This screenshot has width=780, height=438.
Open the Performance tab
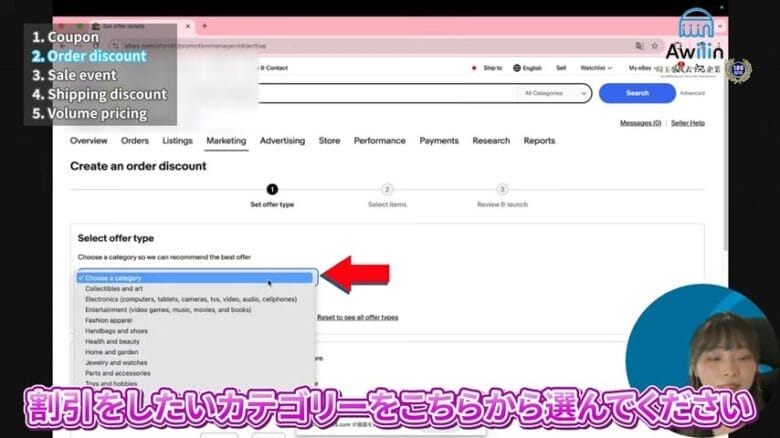click(380, 141)
